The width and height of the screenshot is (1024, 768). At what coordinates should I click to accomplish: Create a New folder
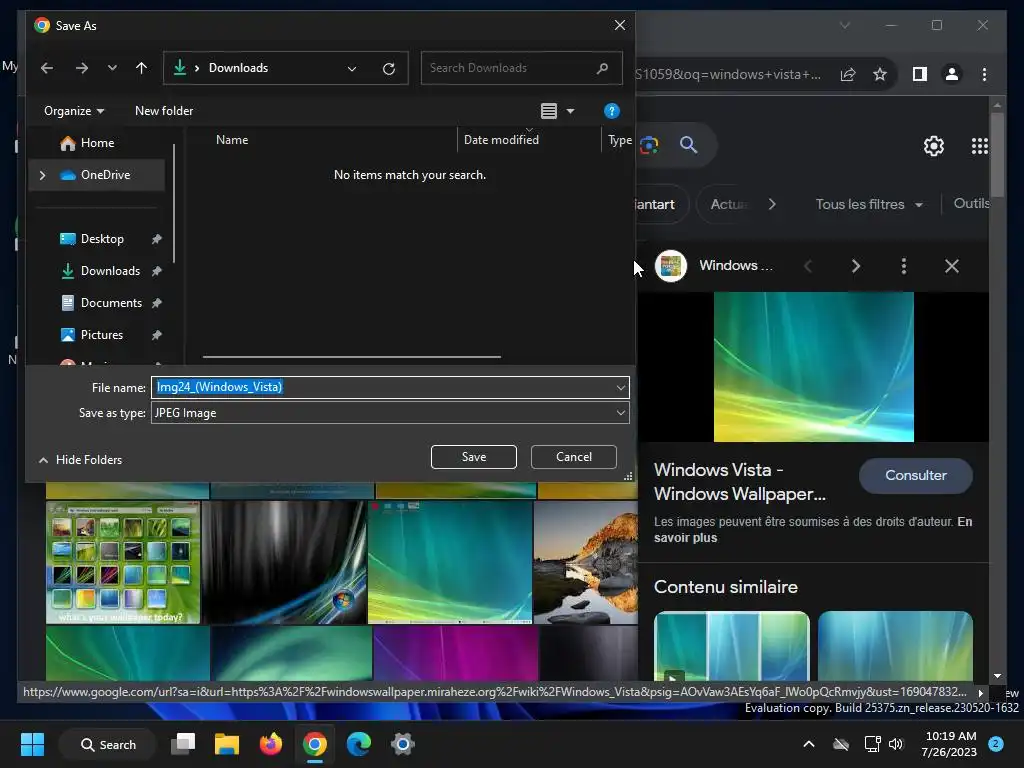(x=164, y=111)
